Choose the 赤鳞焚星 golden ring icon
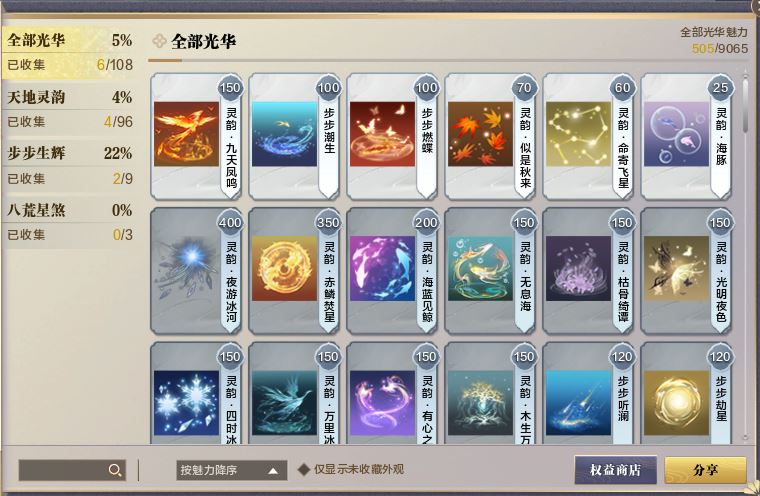This screenshot has width=760, height=496. (x=285, y=268)
